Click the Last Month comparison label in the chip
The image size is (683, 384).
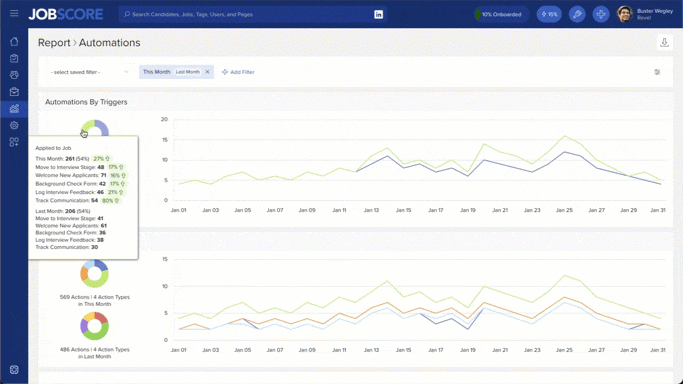coord(188,72)
